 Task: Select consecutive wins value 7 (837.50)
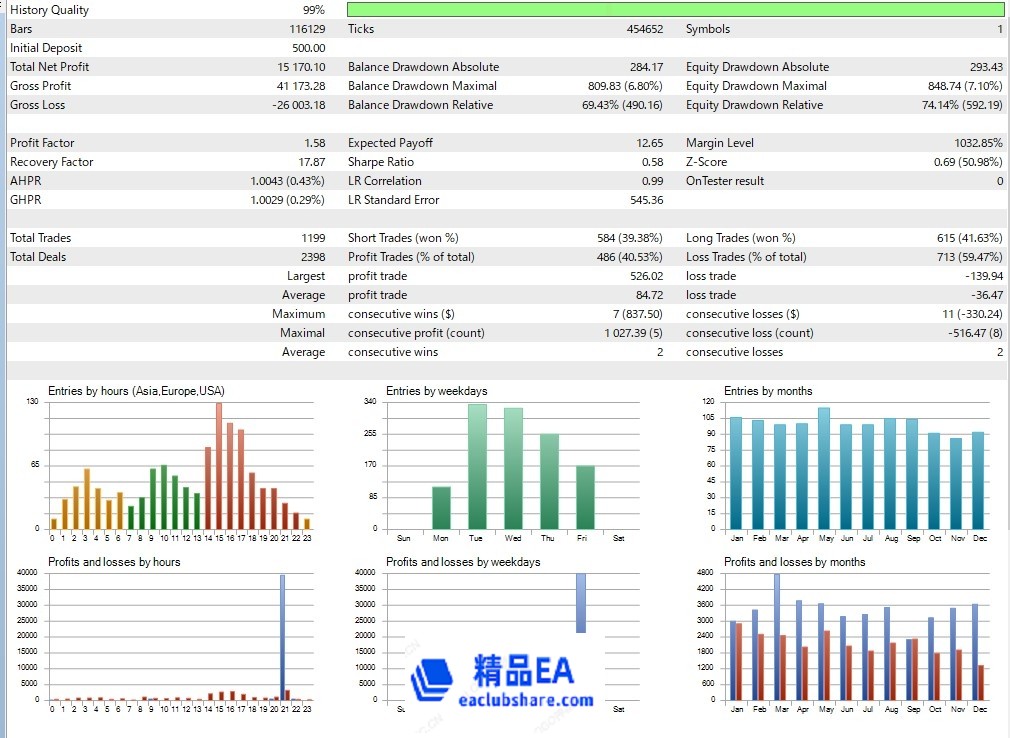638,314
